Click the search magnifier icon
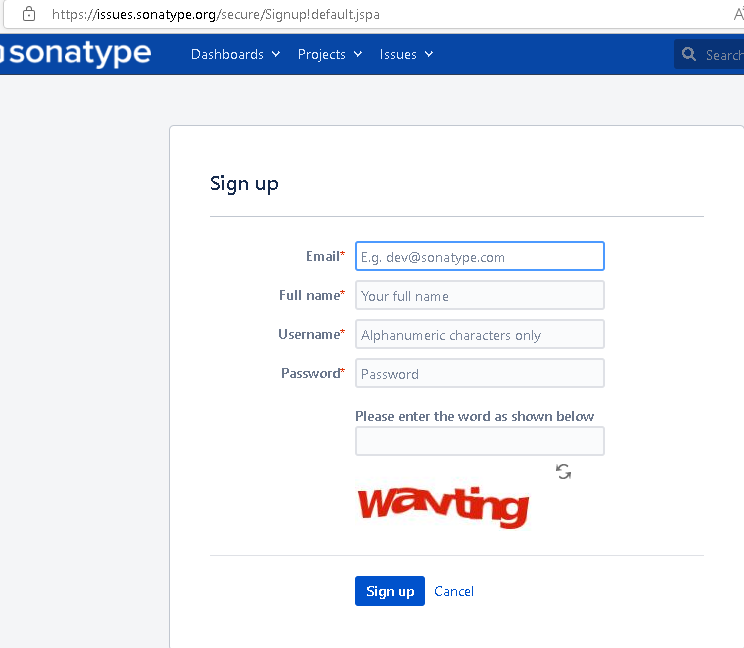 pyautogui.click(x=689, y=54)
